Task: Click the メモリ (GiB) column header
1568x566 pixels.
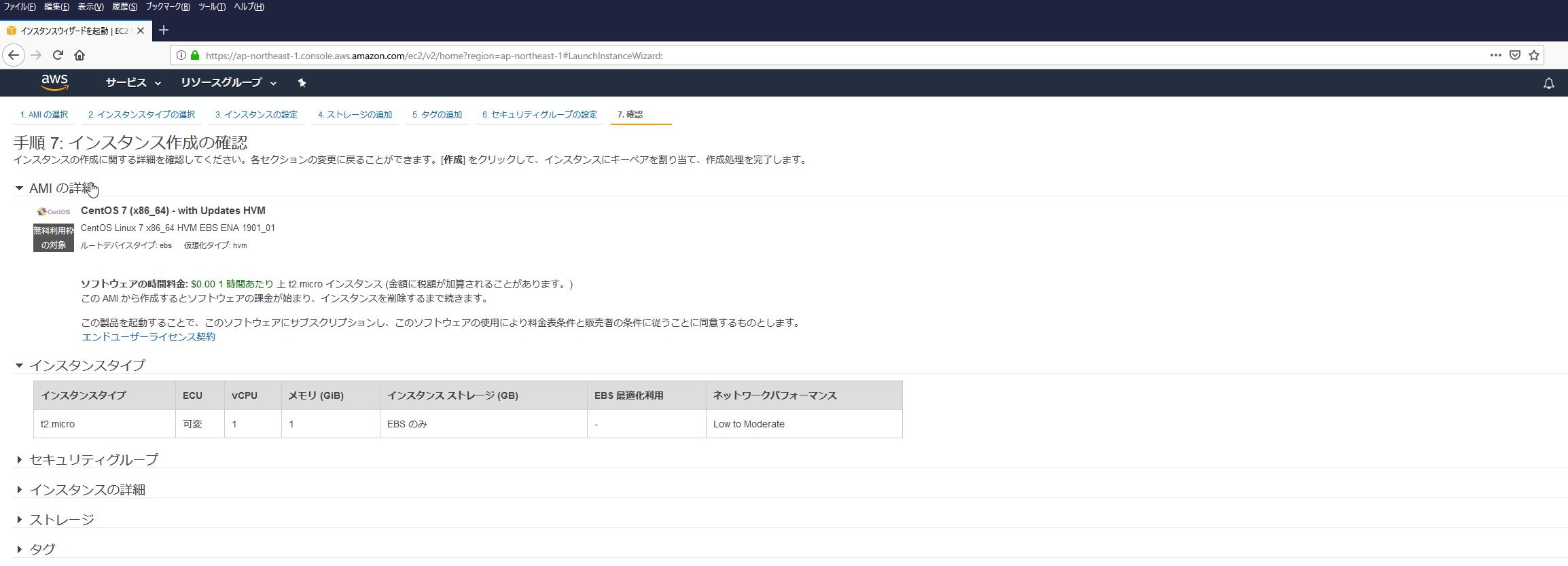Action: (331, 395)
